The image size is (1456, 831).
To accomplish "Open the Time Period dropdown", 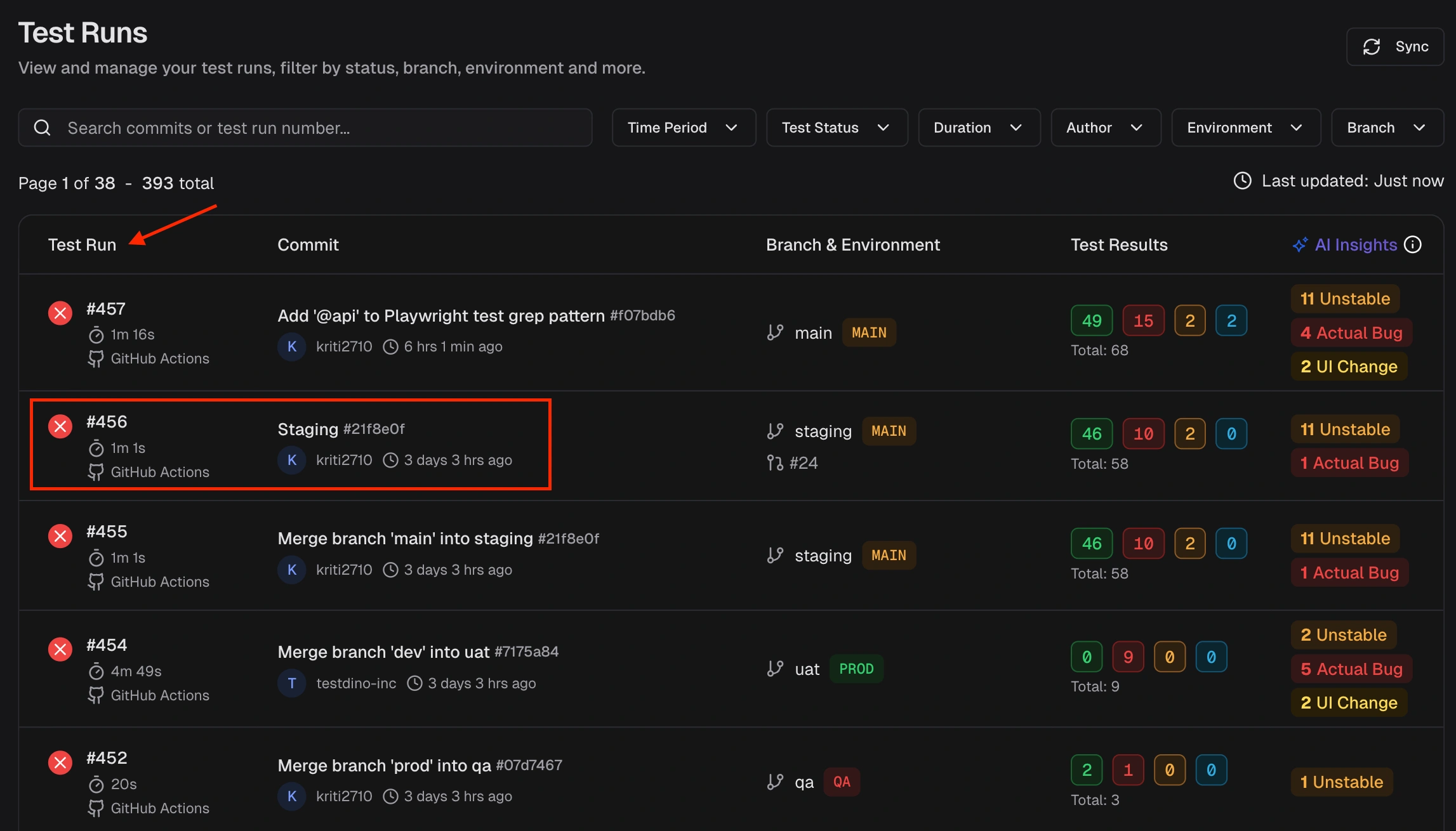I will click(x=684, y=128).
